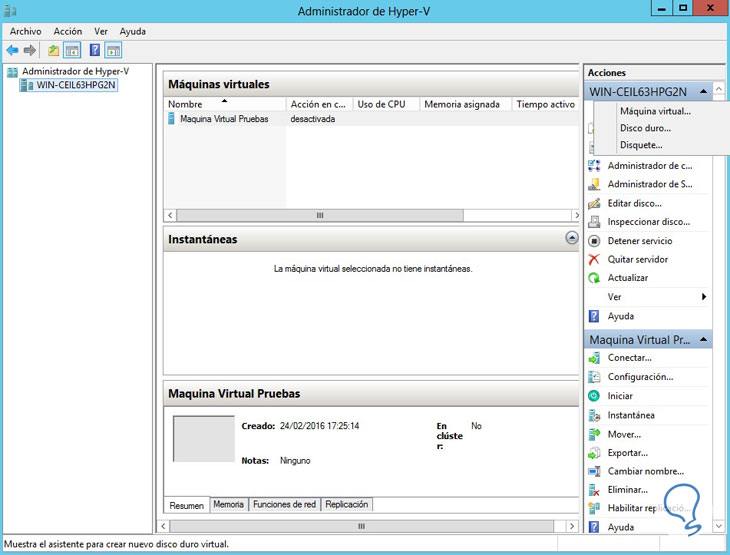
Task: Click the Exportar icon
Action: tap(594, 453)
